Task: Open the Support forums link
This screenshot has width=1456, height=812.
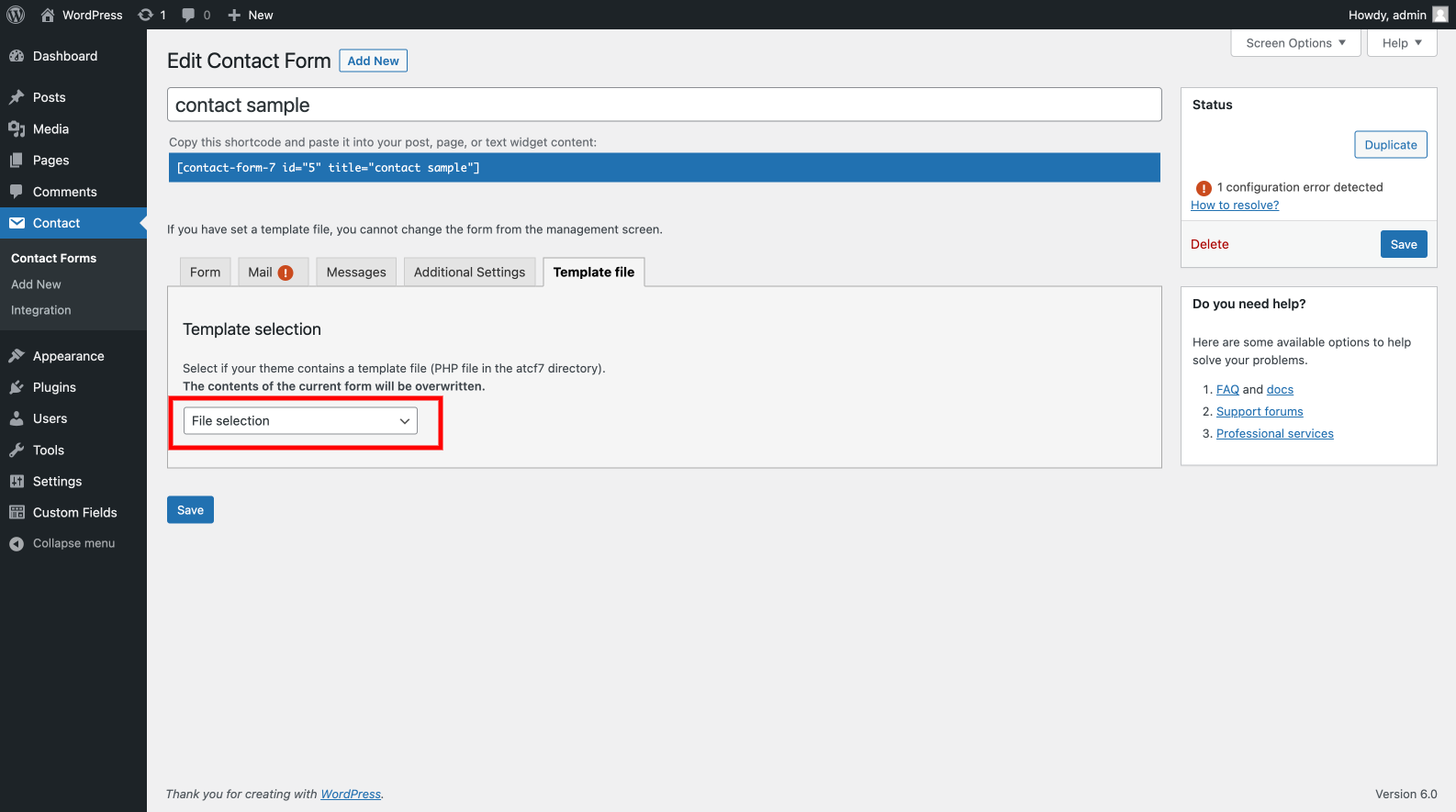Action: (x=1260, y=412)
